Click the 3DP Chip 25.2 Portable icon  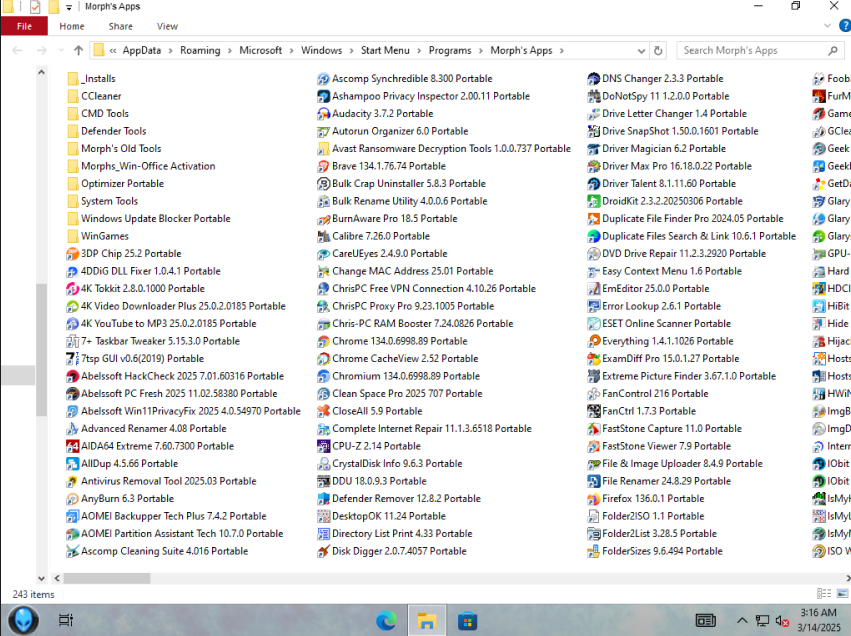(x=72, y=254)
